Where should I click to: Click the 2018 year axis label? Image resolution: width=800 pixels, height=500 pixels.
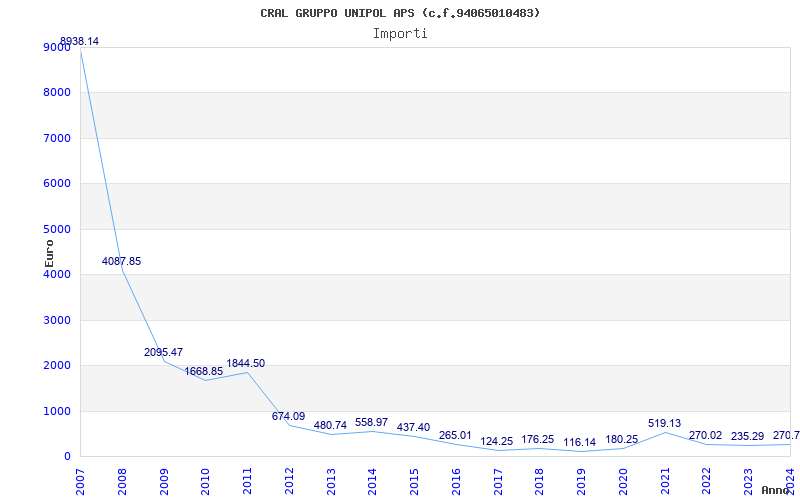tap(539, 482)
